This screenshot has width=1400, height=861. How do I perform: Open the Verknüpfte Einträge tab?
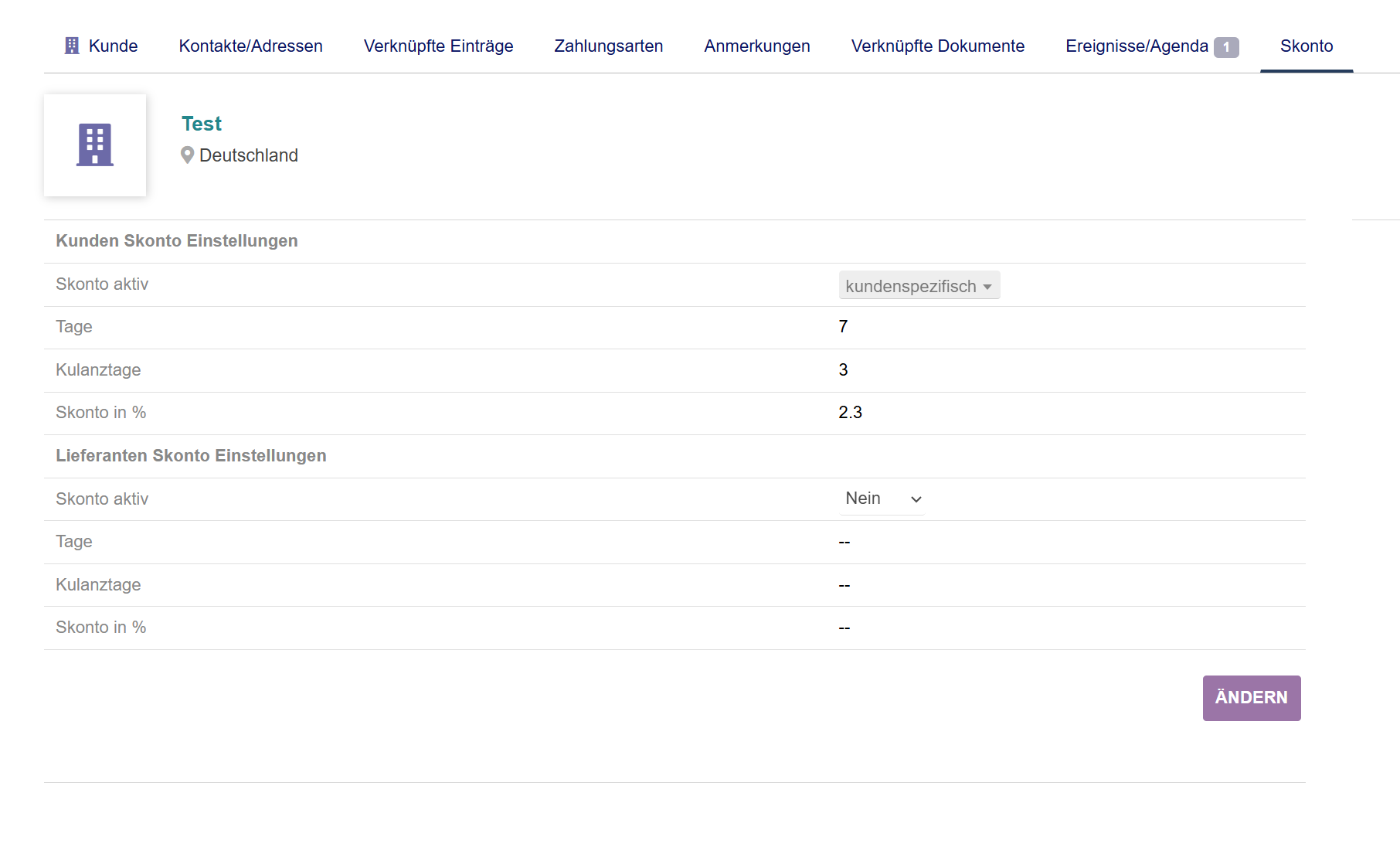438,46
